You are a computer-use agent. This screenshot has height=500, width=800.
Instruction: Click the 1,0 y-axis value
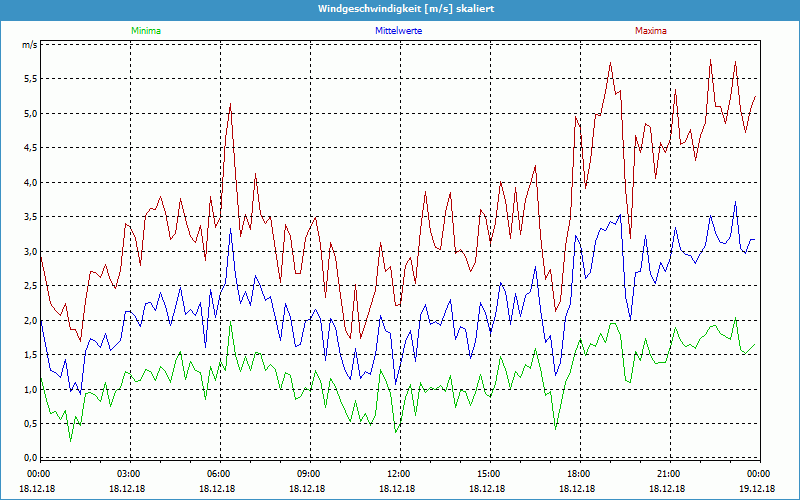[30, 389]
